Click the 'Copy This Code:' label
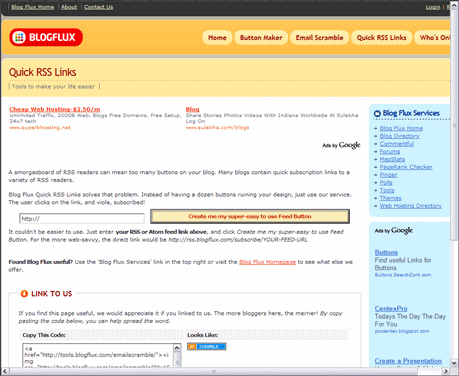 pyautogui.click(x=44, y=335)
